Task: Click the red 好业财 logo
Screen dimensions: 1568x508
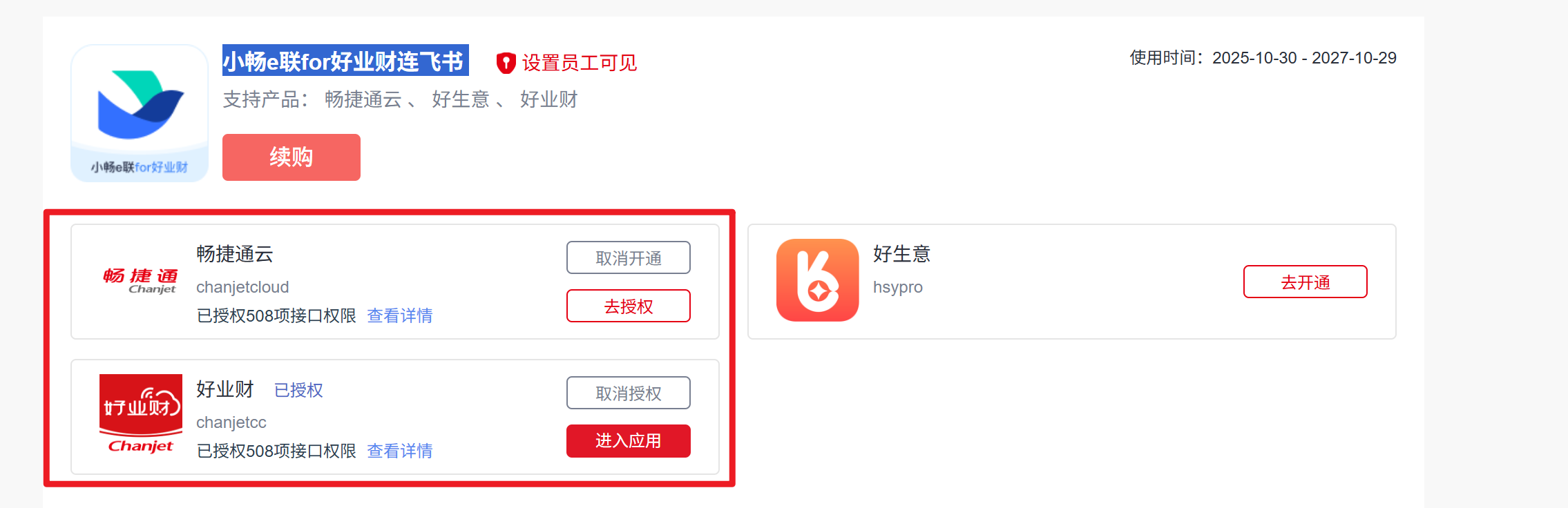Action: tap(141, 414)
